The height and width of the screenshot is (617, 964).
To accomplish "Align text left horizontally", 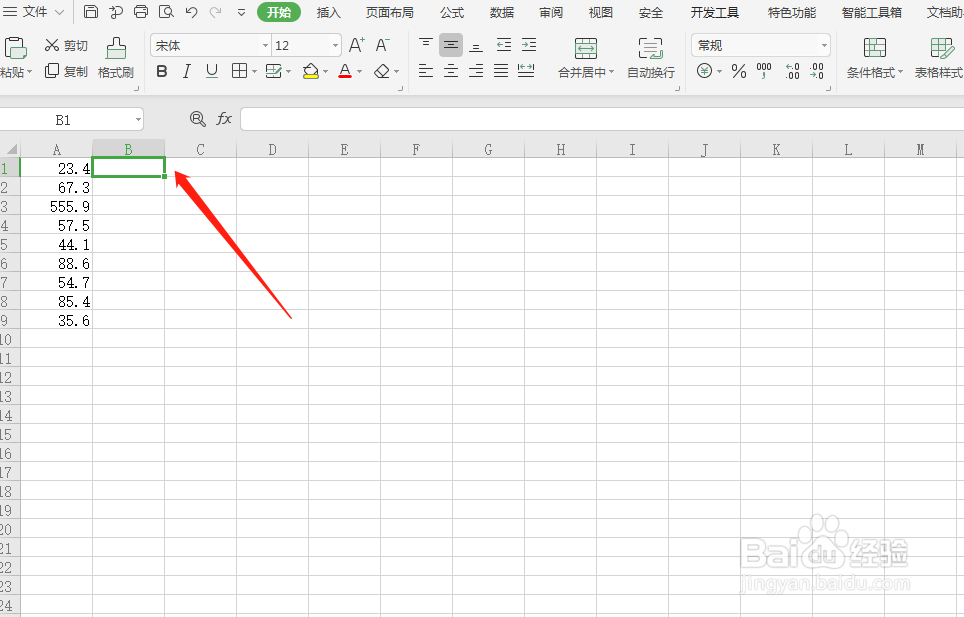I will (425, 71).
